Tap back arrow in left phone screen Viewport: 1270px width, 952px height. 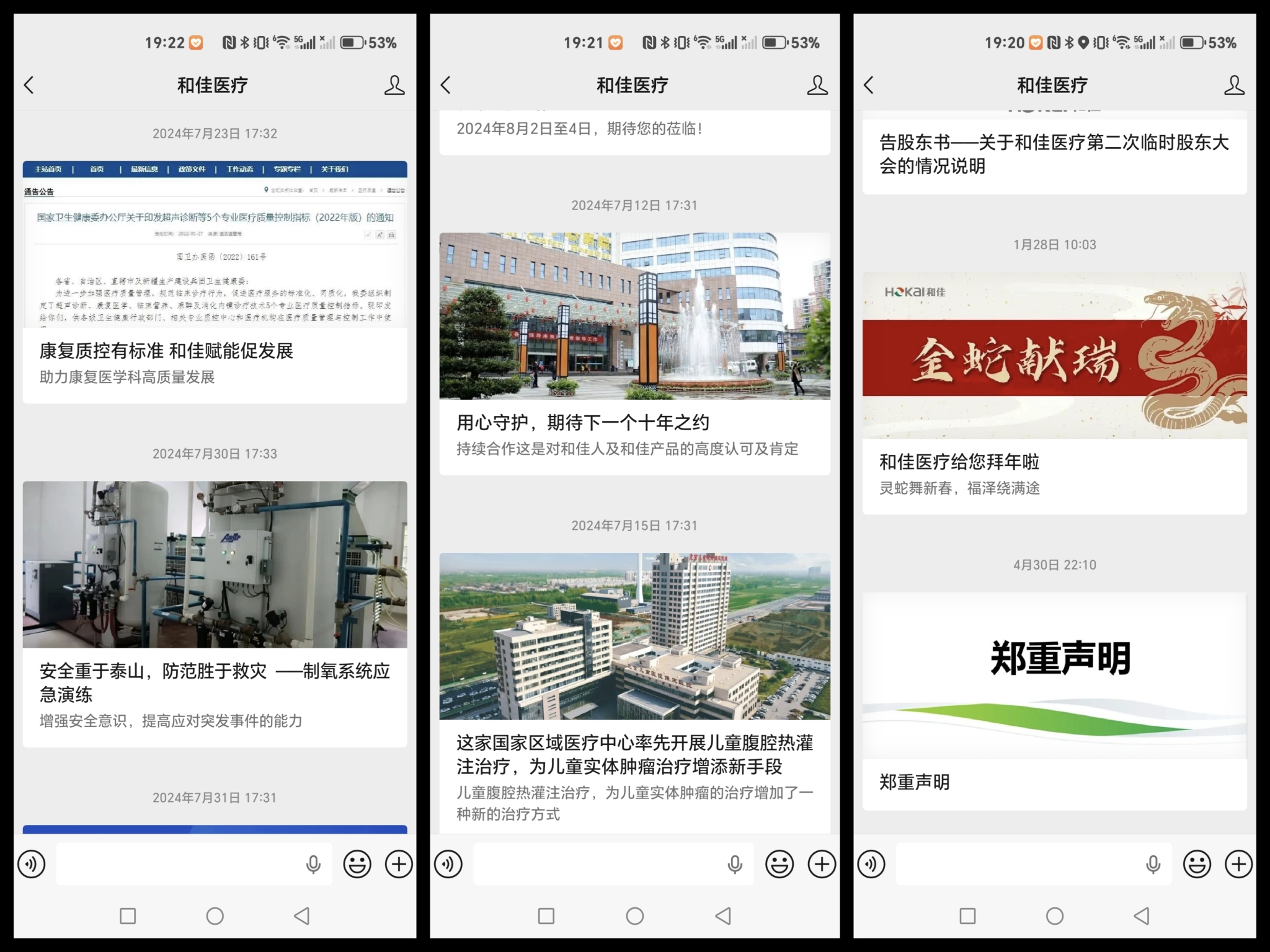pos(29,85)
